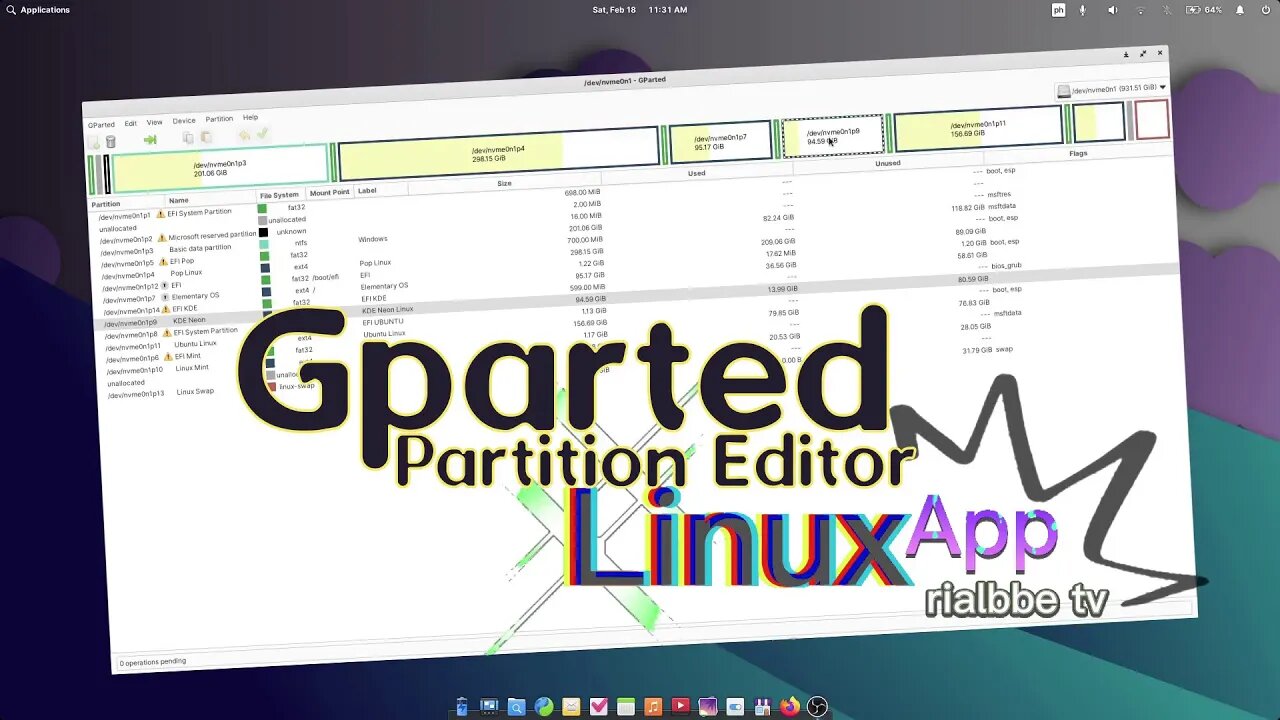Screen dimensions: 1280x720
Task: Open OBS Studio from the dock
Action: pos(817,707)
